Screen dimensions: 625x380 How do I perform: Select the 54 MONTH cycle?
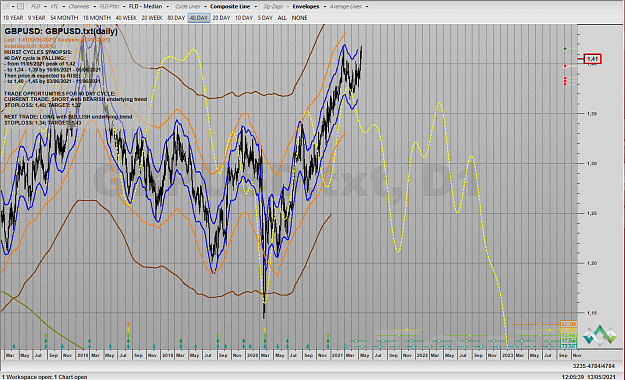click(x=64, y=18)
